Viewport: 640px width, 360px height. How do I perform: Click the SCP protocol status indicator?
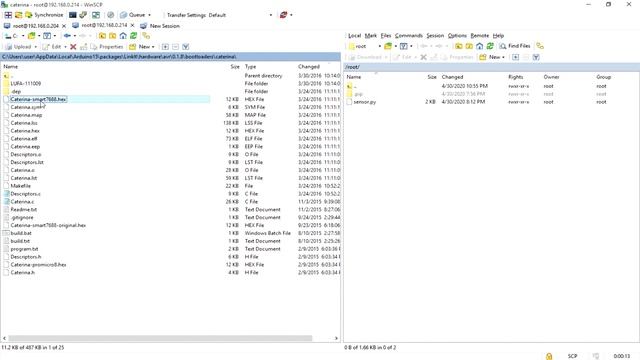click(x=572, y=356)
